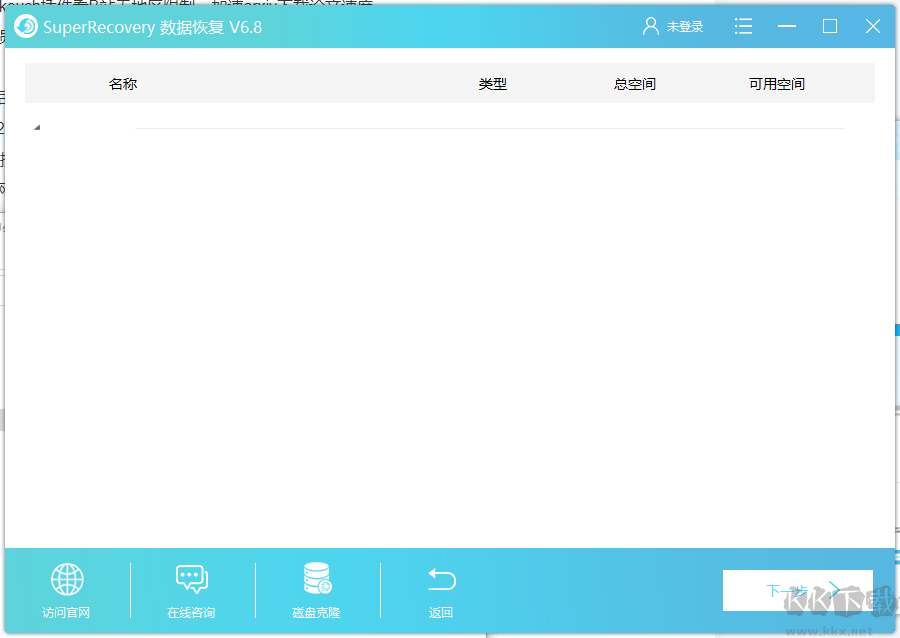Screen dimensions: 900x638
Task: Open the 访问官网 text link
Action: coord(66,613)
